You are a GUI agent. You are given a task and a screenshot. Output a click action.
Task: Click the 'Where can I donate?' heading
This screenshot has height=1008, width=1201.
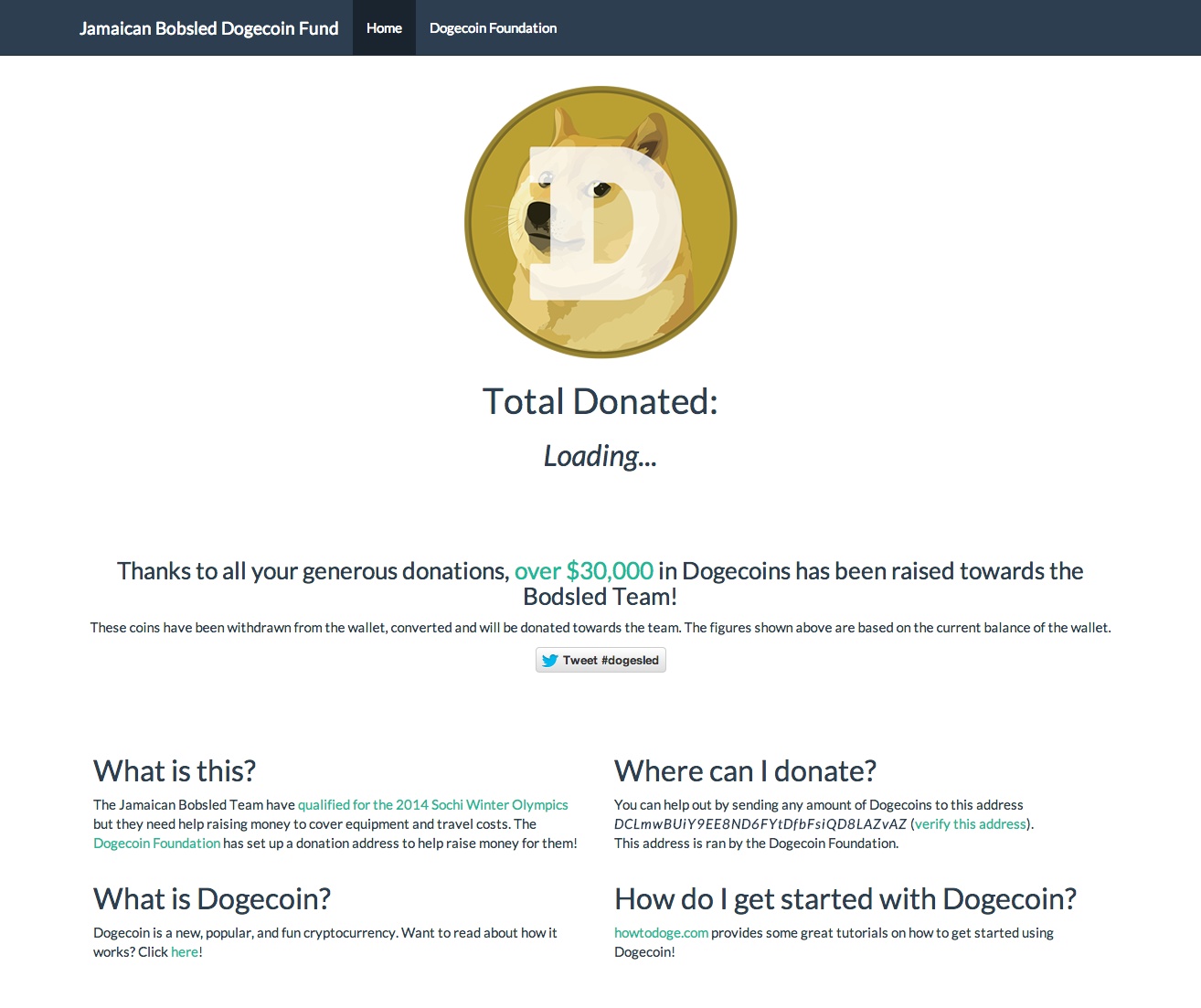(745, 771)
